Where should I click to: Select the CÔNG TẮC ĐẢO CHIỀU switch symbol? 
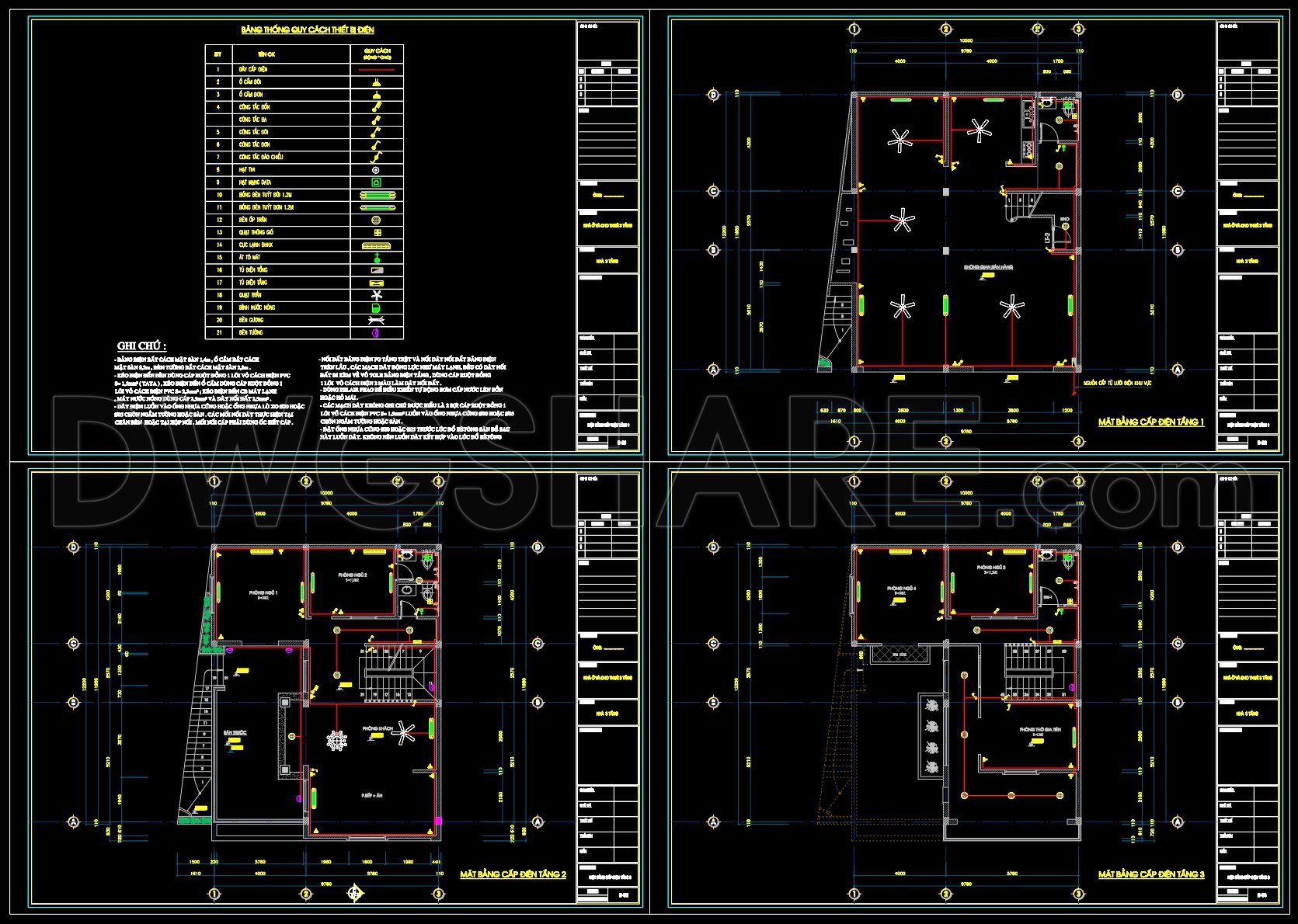(x=377, y=157)
